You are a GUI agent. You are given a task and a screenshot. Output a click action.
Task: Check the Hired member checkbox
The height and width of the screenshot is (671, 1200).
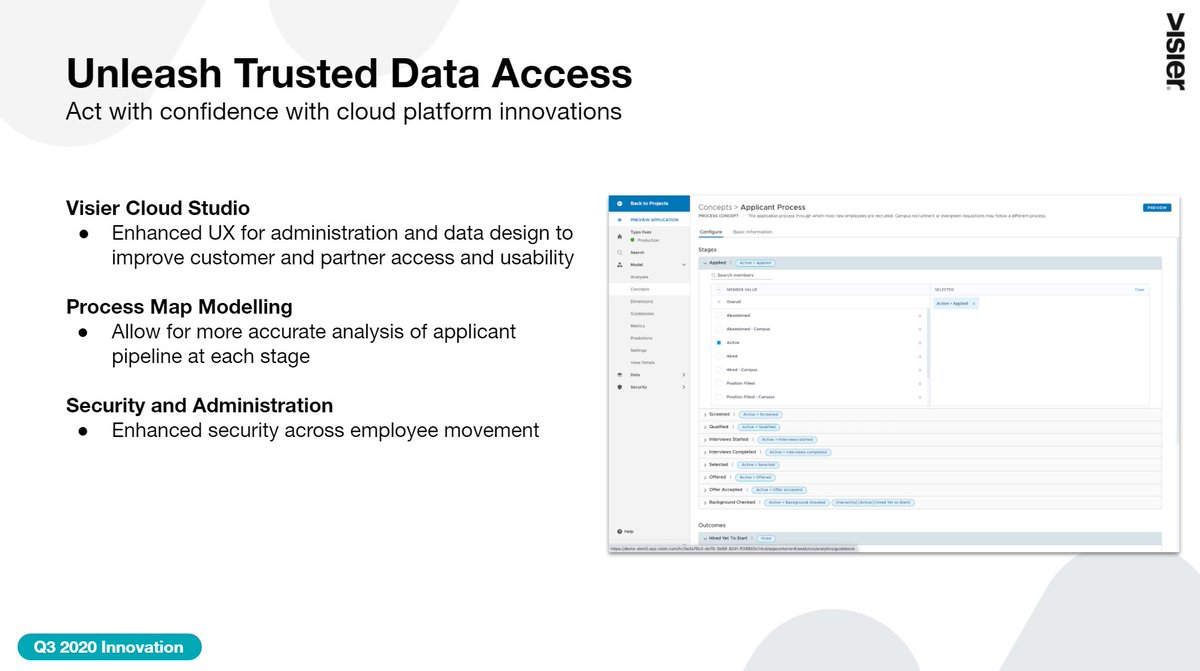coord(719,356)
